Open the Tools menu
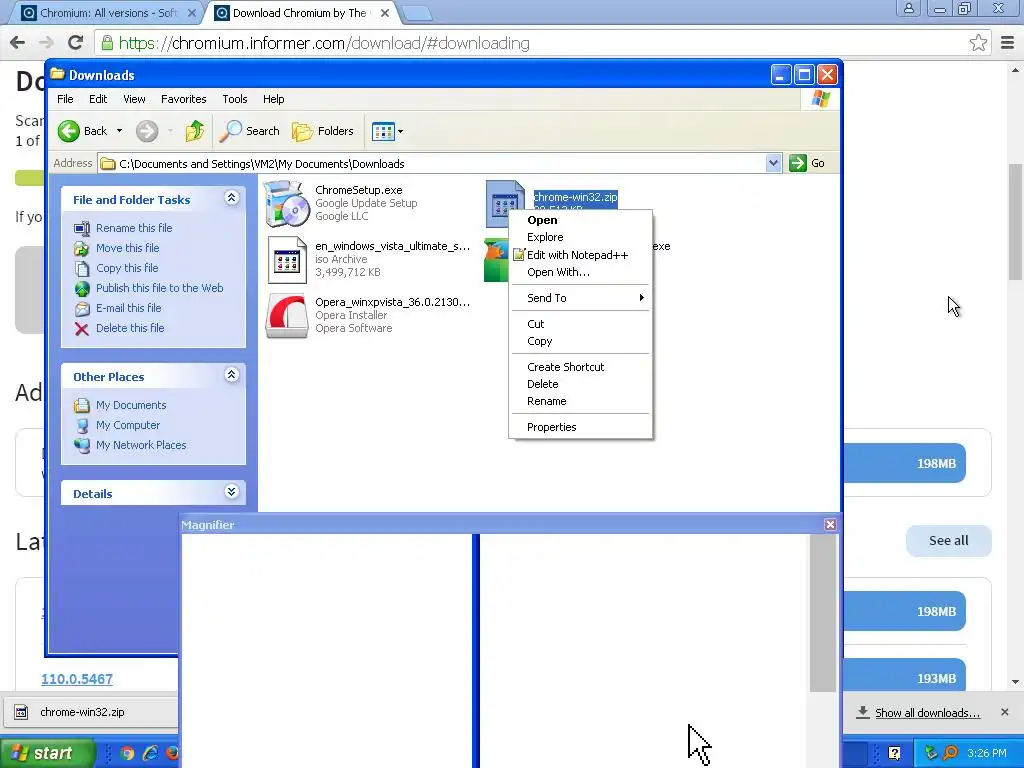This screenshot has width=1024, height=768. click(234, 99)
